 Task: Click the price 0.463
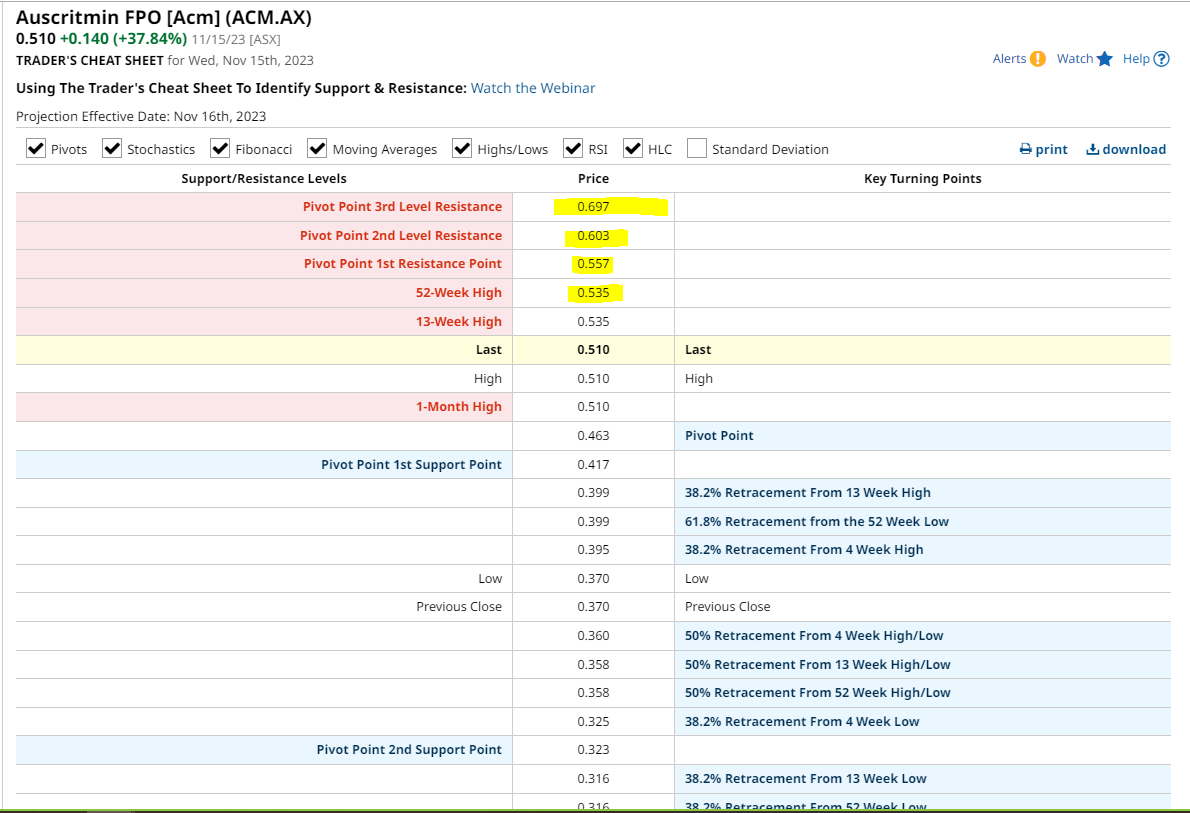click(593, 436)
